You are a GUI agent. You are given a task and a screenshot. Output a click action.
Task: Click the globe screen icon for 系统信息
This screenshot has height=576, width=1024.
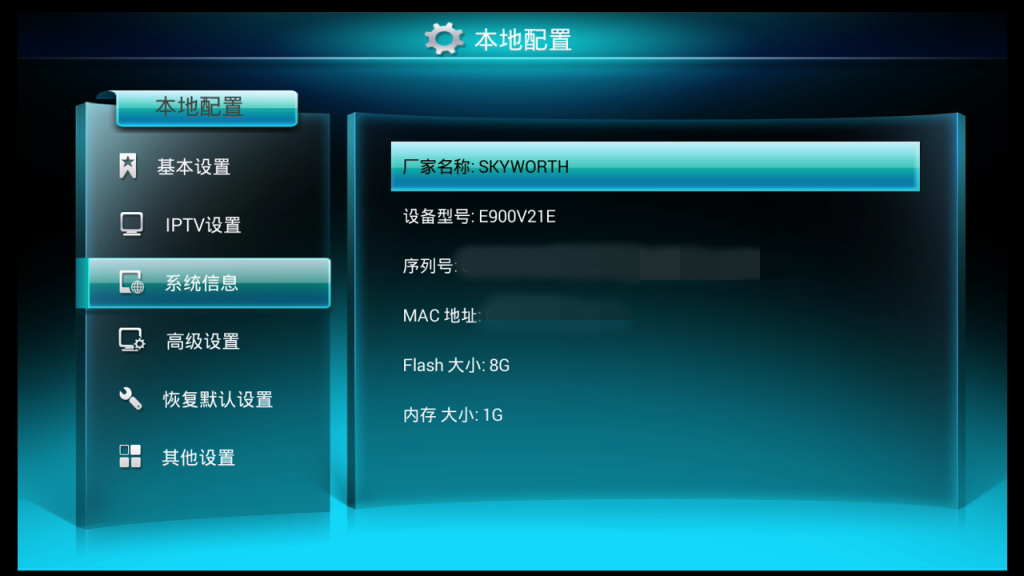[132, 283]
